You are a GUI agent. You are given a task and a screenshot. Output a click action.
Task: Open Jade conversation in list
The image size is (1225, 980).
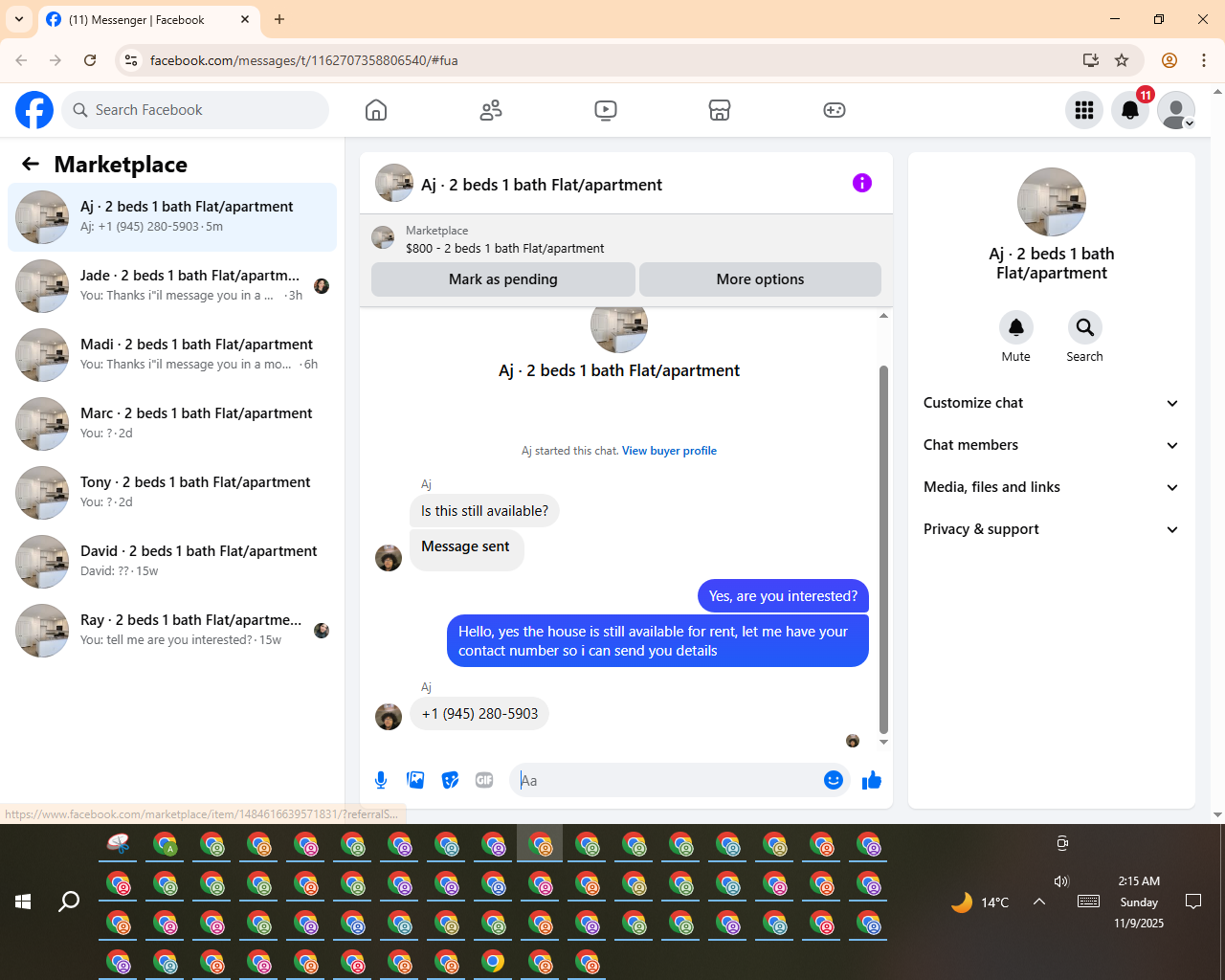click(x=172, y=286)
